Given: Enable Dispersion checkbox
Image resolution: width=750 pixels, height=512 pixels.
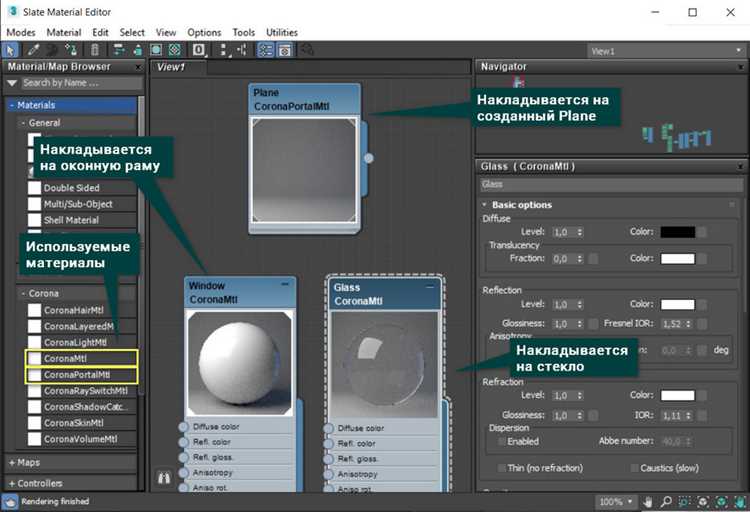Looking at the screenshot, I should tap(501, 441).
